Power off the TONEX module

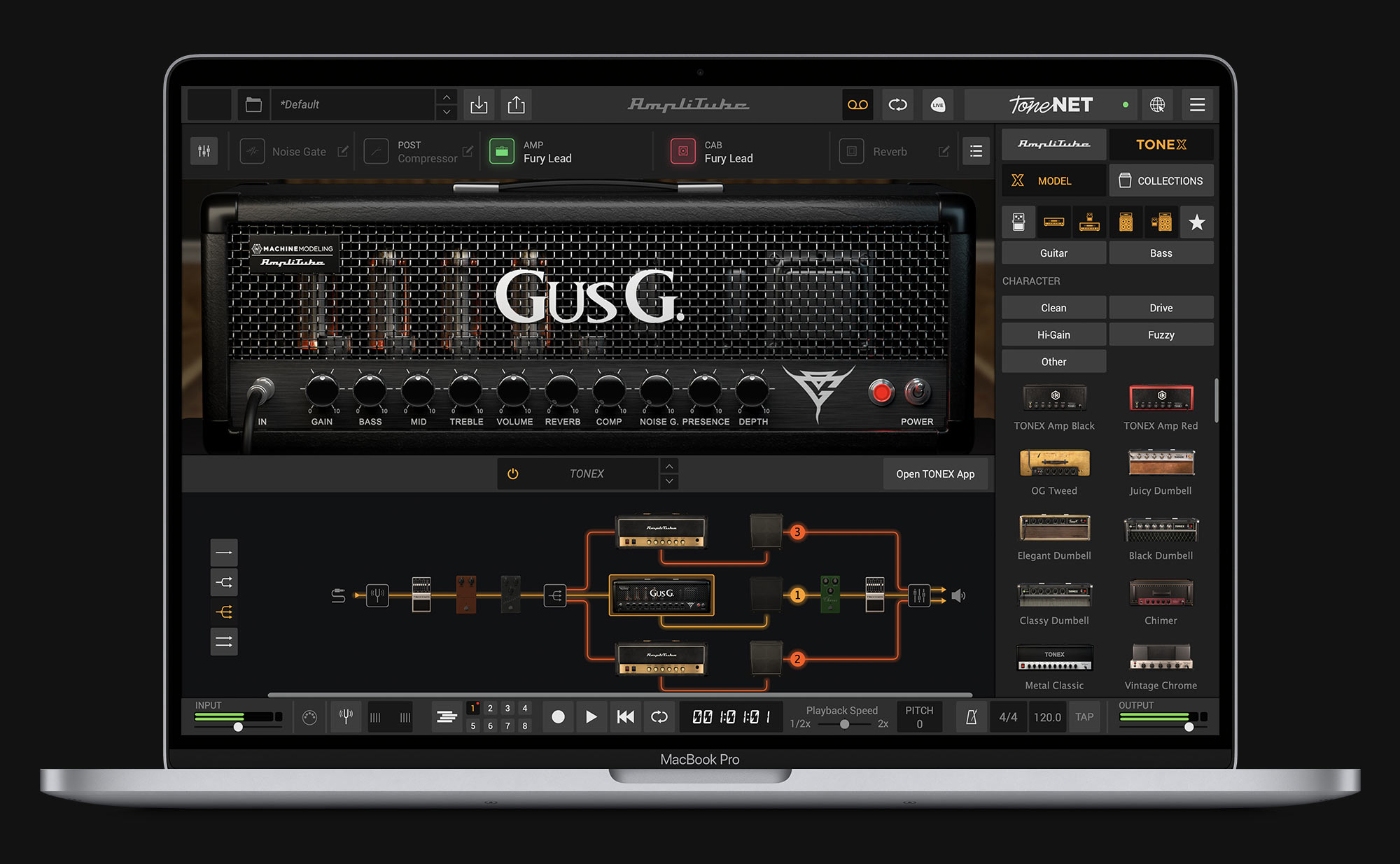click(x=512, y=474)
